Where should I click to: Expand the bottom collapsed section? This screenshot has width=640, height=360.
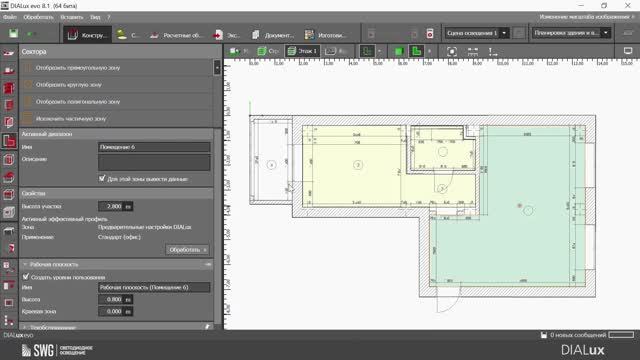(25, 327)
